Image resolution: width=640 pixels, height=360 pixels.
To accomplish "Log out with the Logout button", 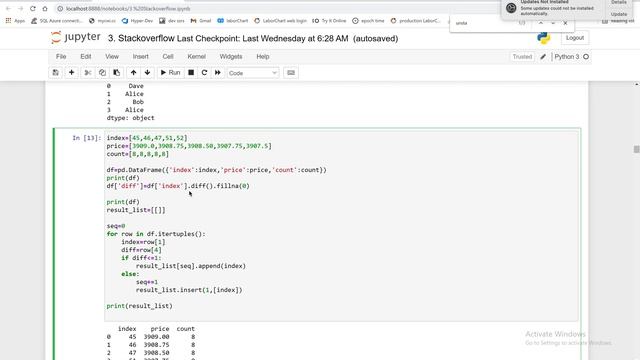I will [x=575, y=38].
